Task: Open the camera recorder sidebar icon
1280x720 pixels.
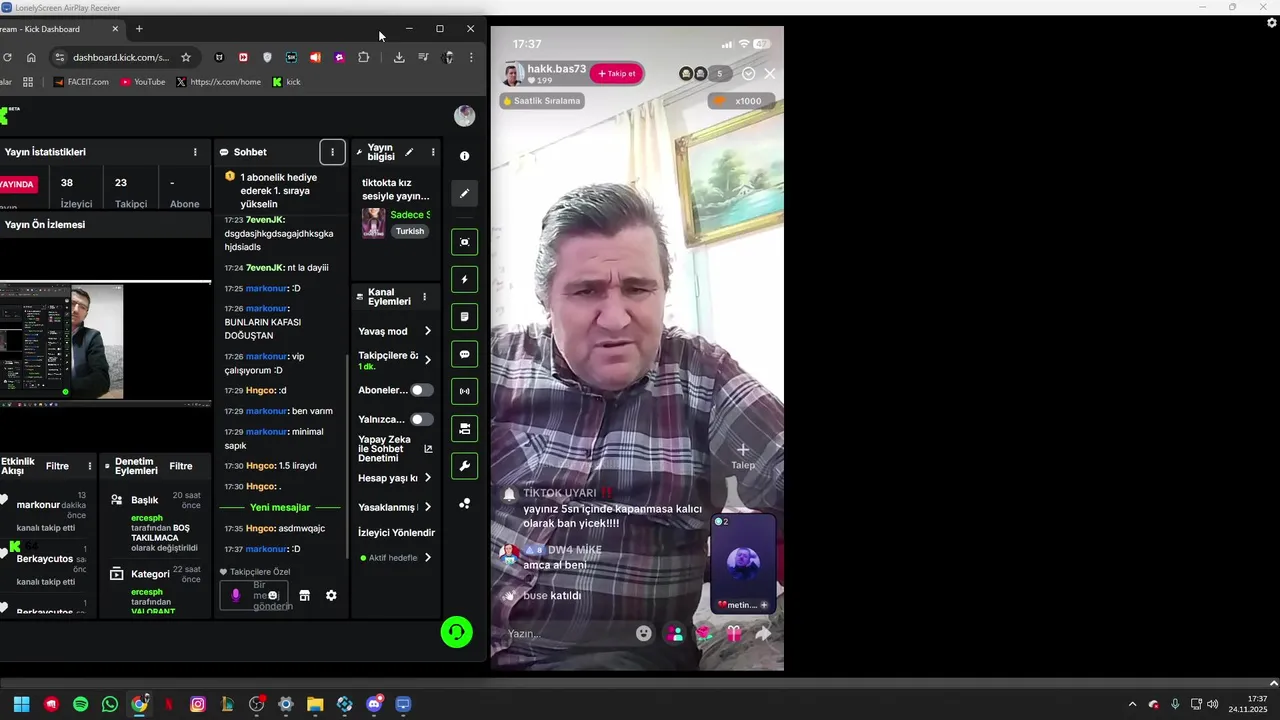Action: pos(464,429)
